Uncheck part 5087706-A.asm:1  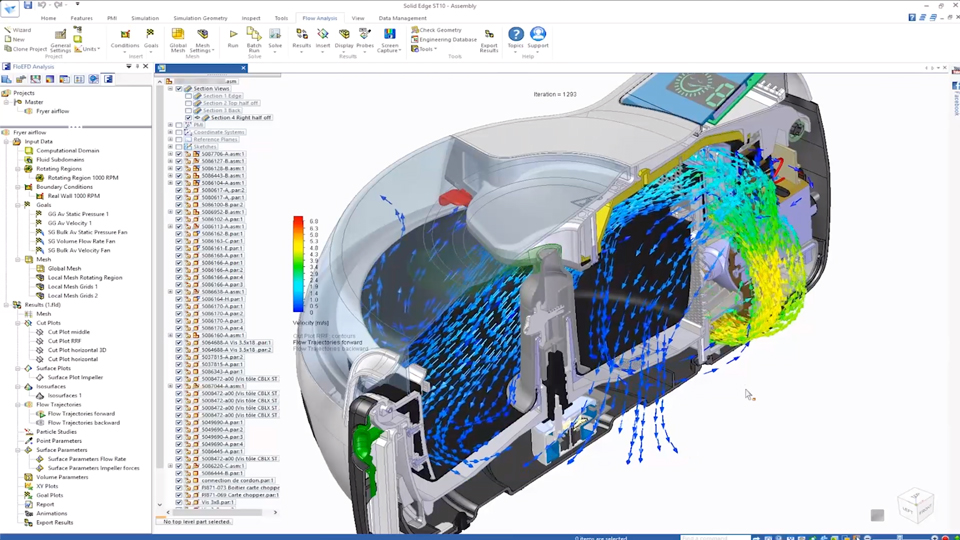(179, 154)
